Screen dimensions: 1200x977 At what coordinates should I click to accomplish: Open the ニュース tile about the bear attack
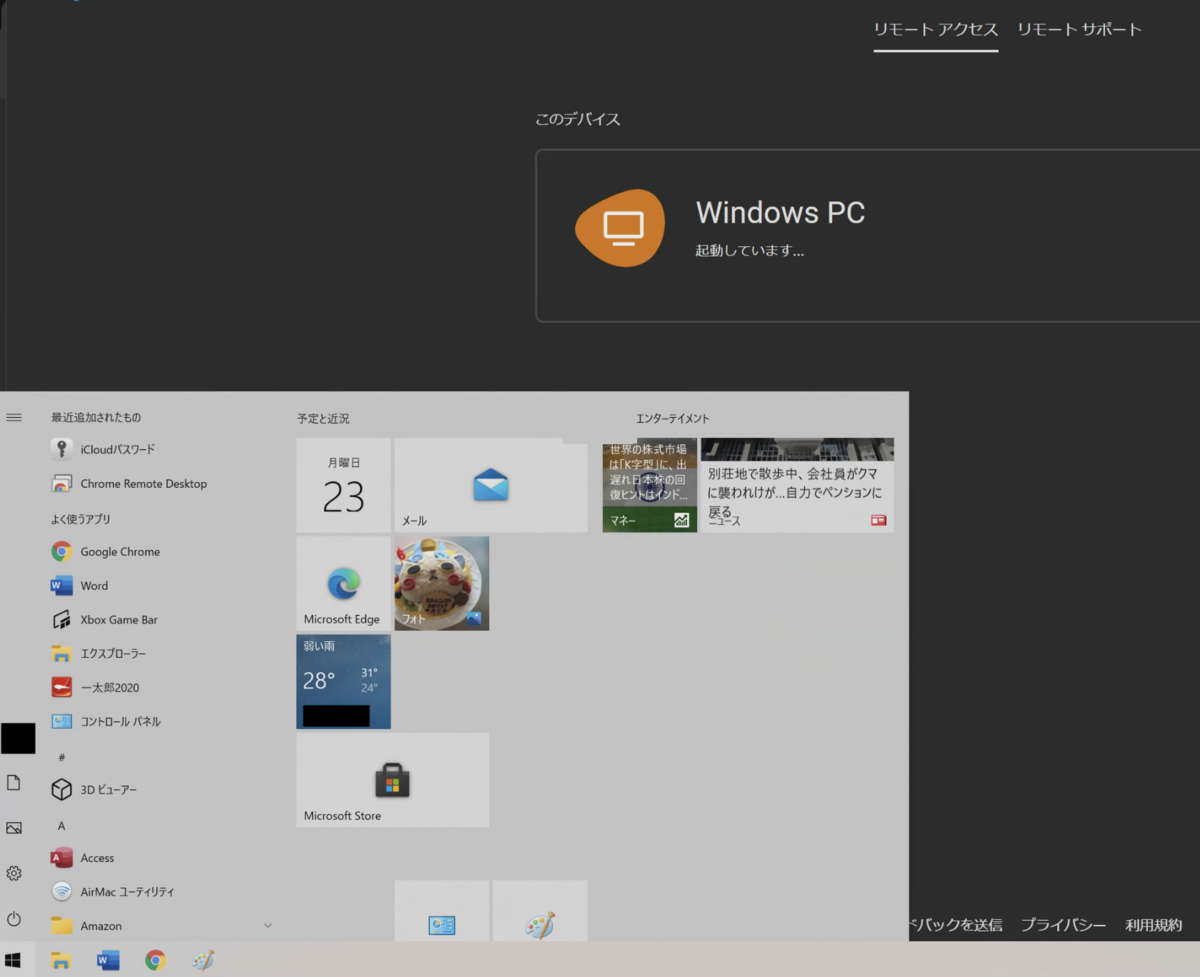coord(797,485)
